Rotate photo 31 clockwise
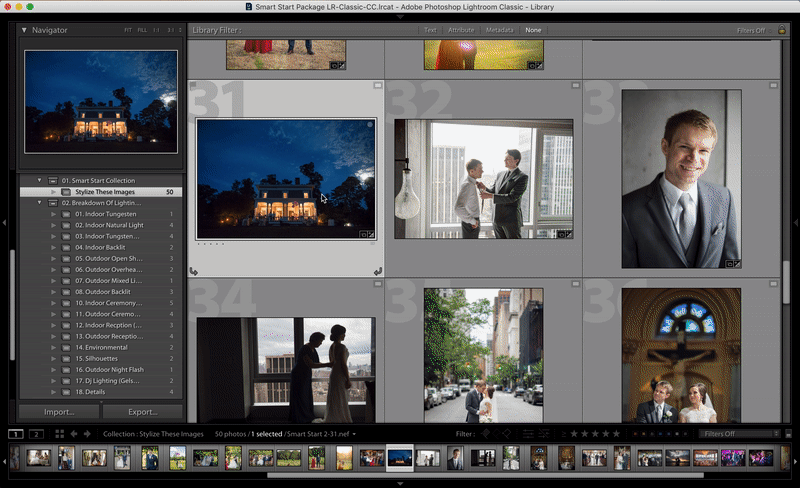Viewport: 800px width, 488px height. tap(378, 271)
